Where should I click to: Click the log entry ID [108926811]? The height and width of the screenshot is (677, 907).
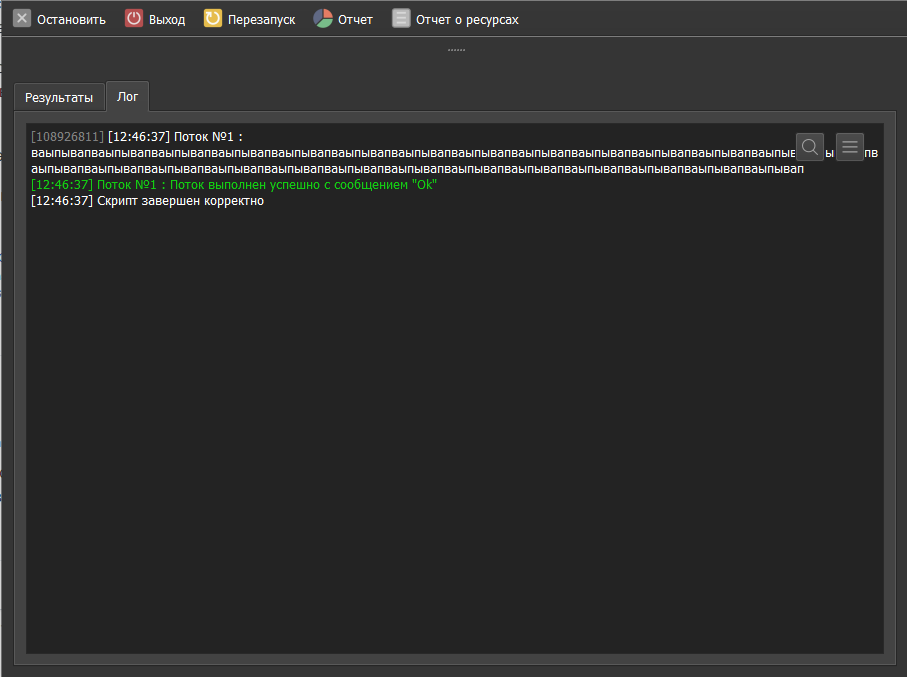[x=67, y=136]
